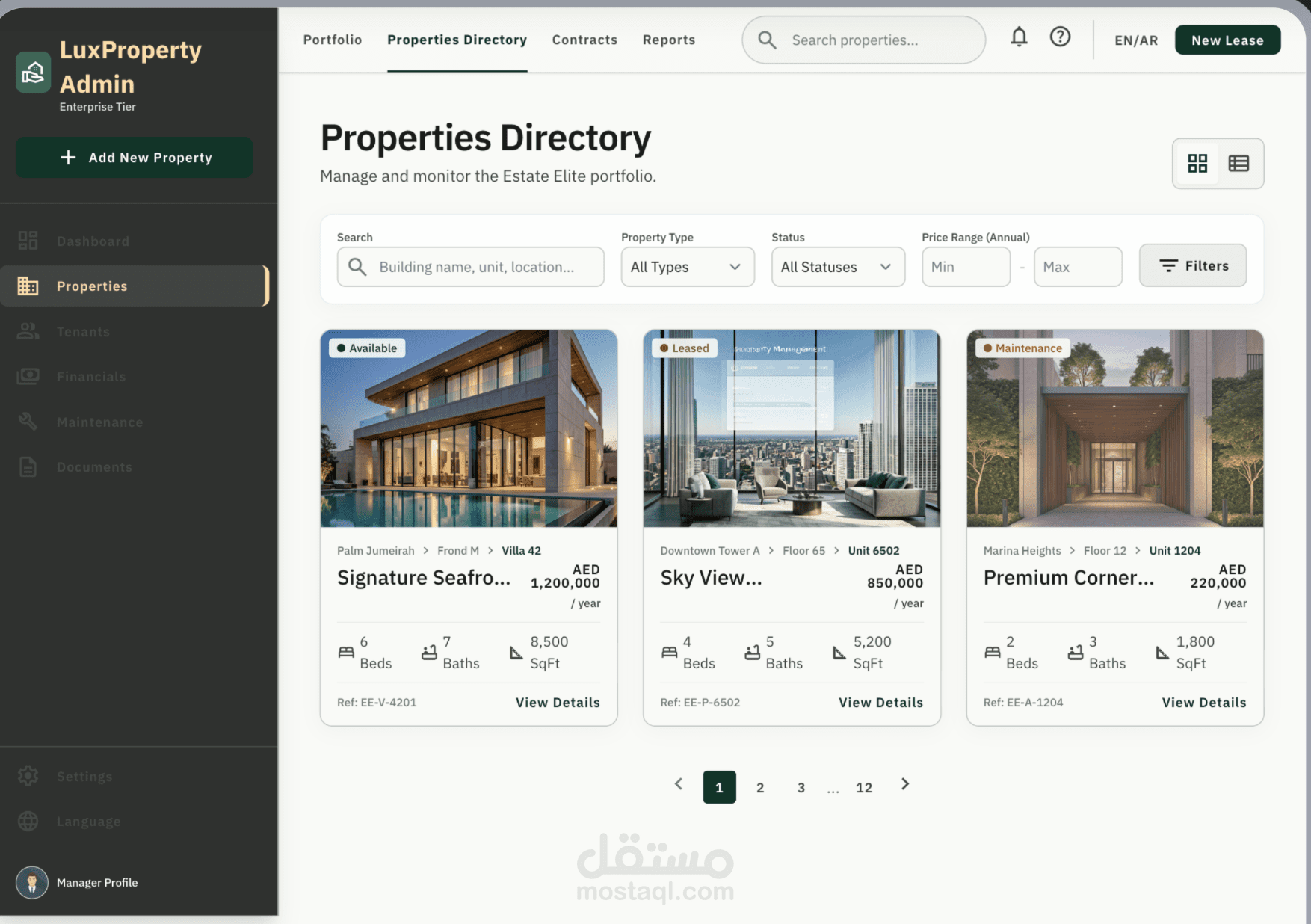The image size is (1311, 924).
Task: Open the Signature Seafront villa photo
Action: pos(469,428)
